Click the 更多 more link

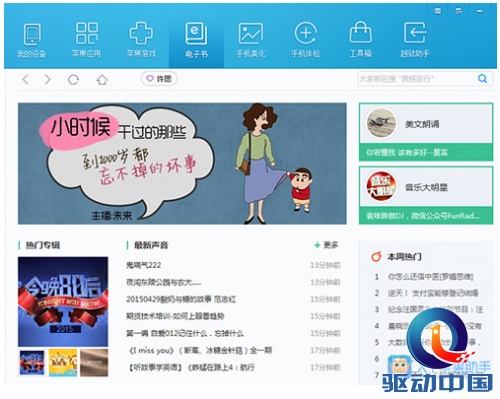(326, 245)
